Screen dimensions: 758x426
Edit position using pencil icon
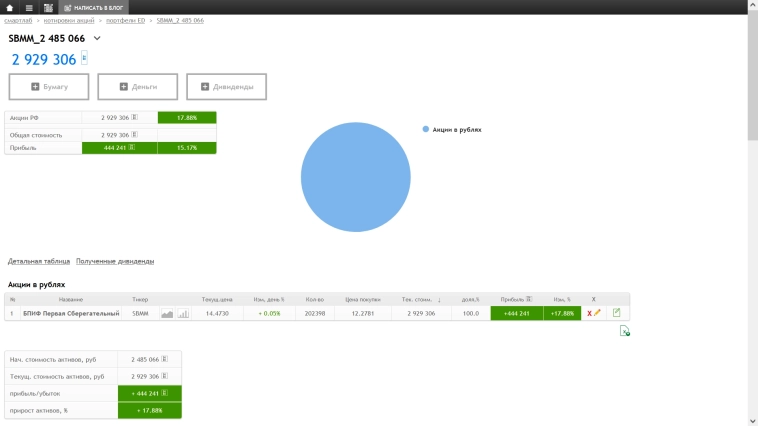[597, 314]
